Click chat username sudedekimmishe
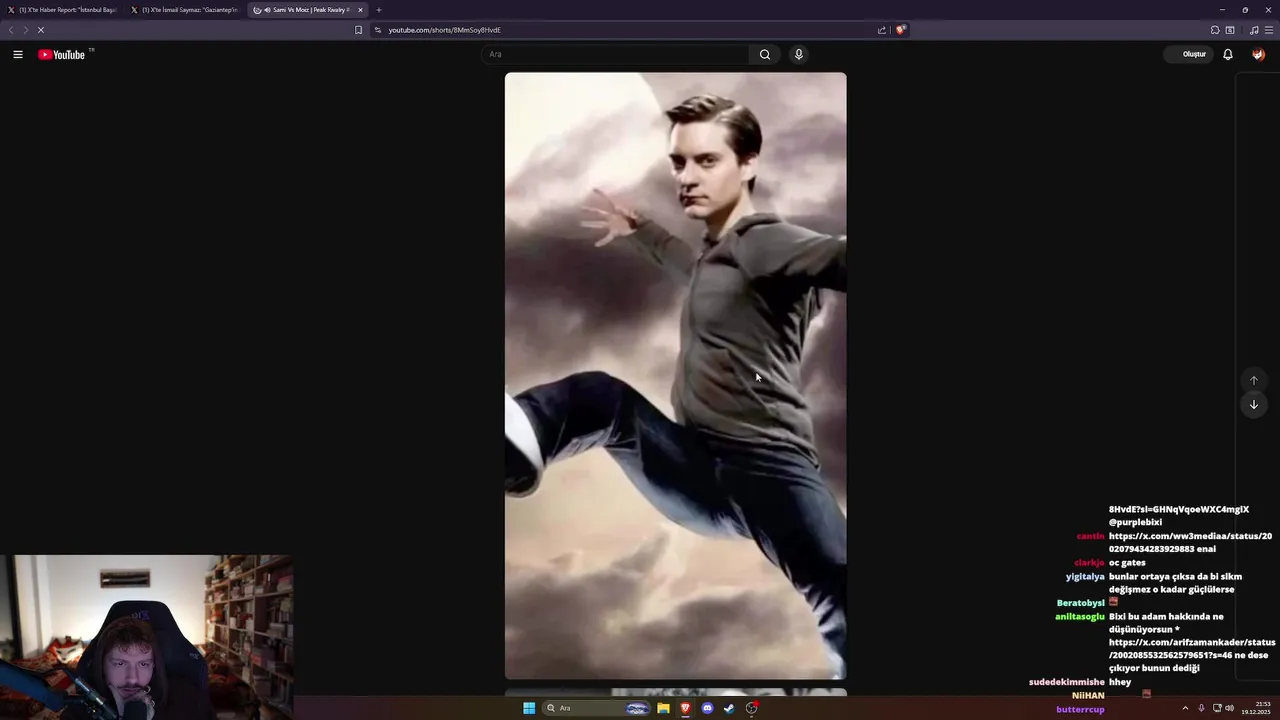The height and width of the screenshot is (720, 1280). pos(1067,682)
